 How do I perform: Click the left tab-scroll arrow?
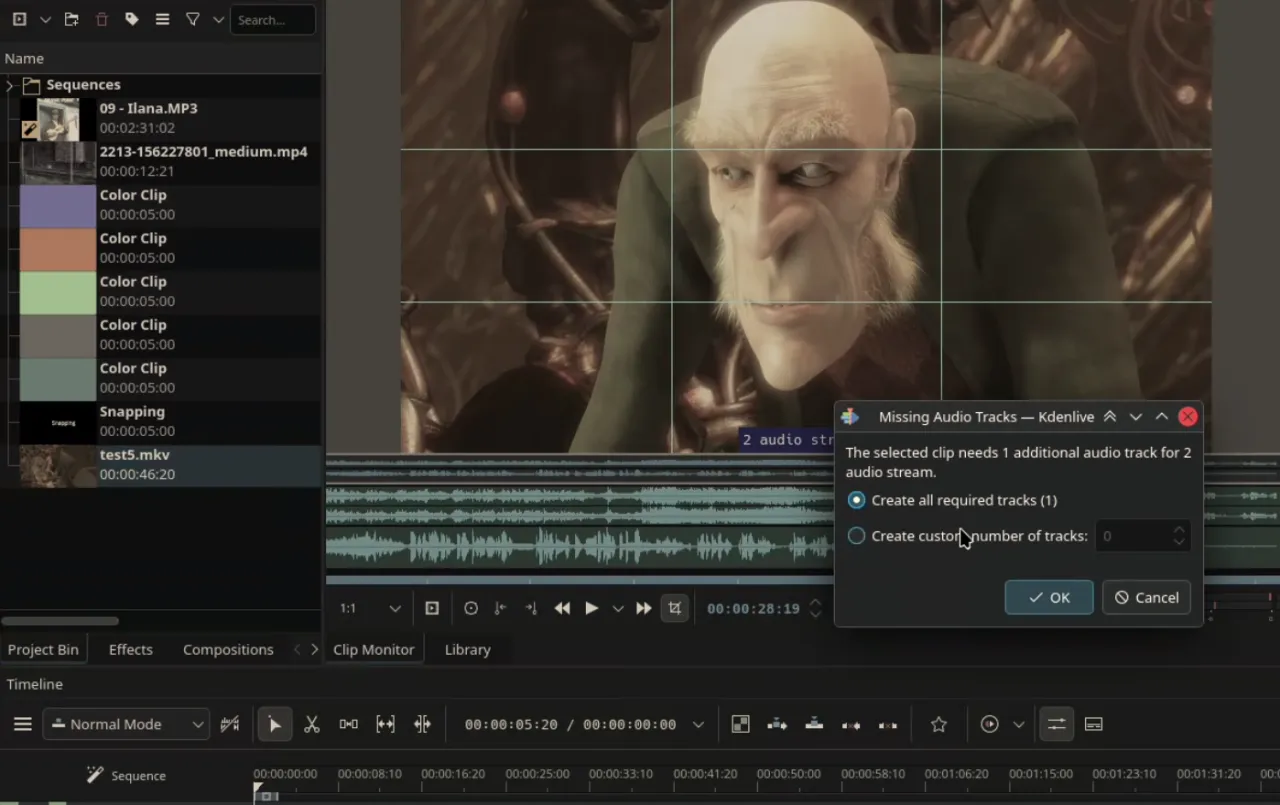pyautogui.click(x=297, y=649)
